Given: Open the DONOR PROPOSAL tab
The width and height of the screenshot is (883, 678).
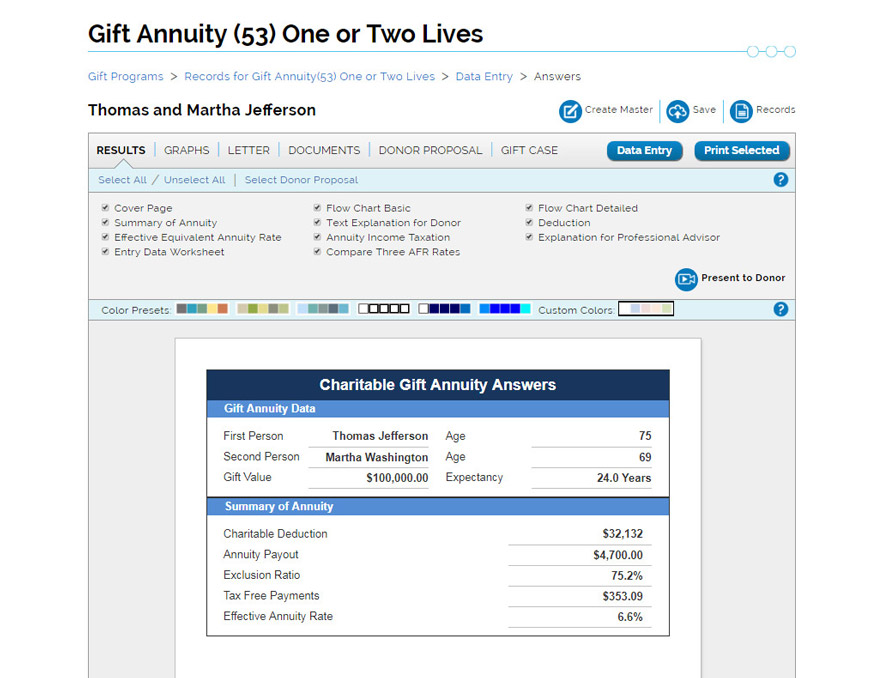Looking at the screenshot, I should (430, 150).
